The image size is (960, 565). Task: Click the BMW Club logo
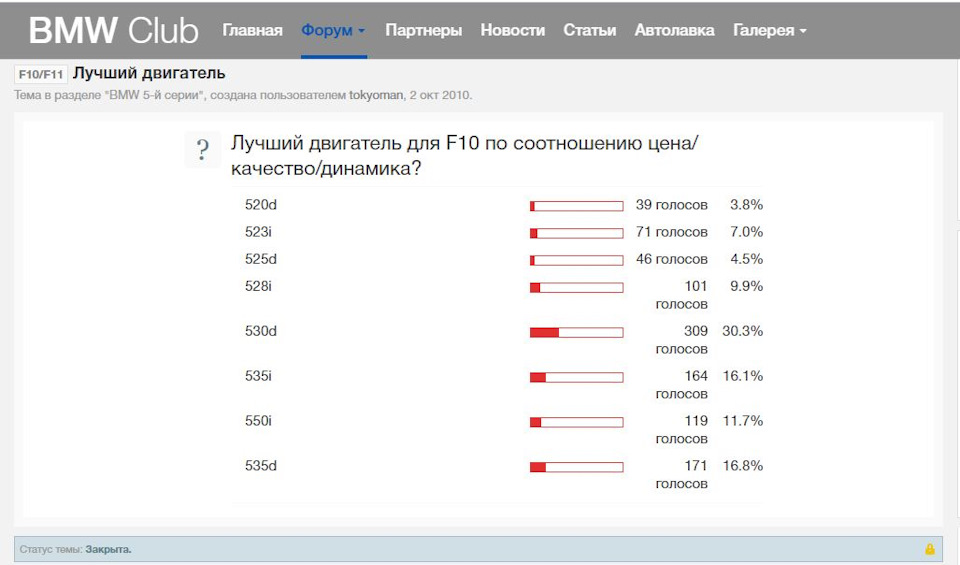(113, 30)
